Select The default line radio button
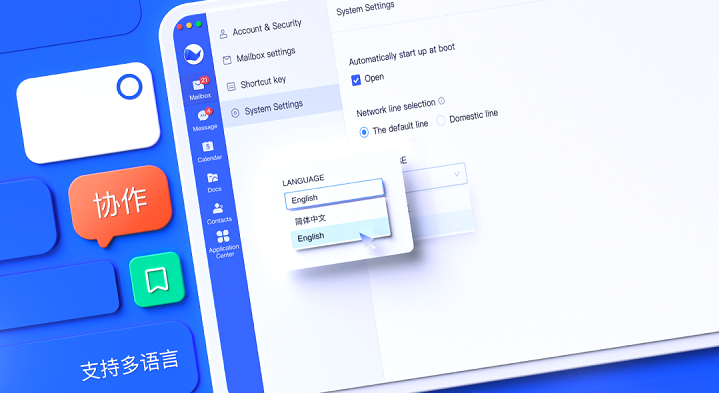 (364, 132)
